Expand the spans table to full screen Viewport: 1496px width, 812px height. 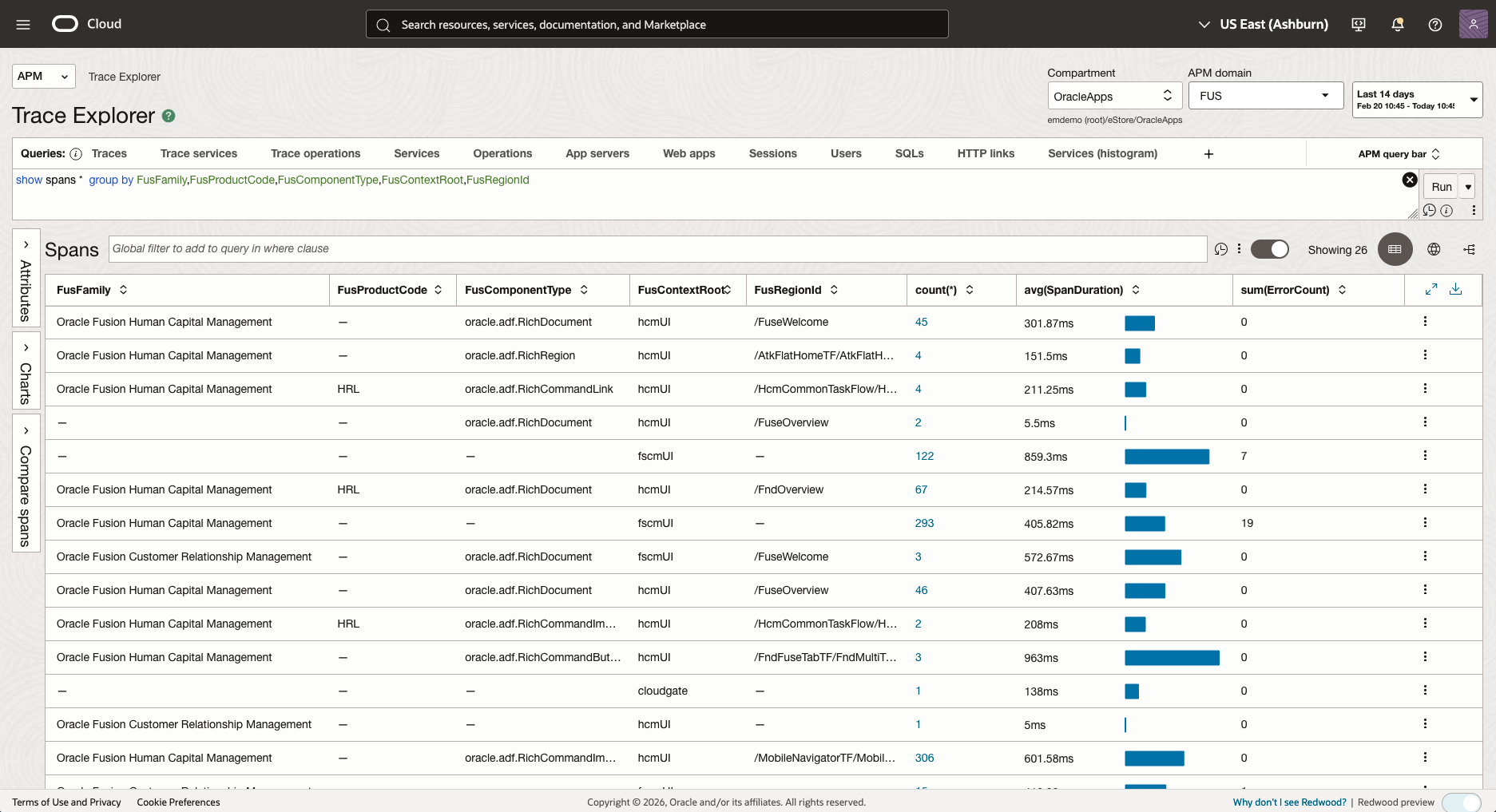coord(1431,289)
